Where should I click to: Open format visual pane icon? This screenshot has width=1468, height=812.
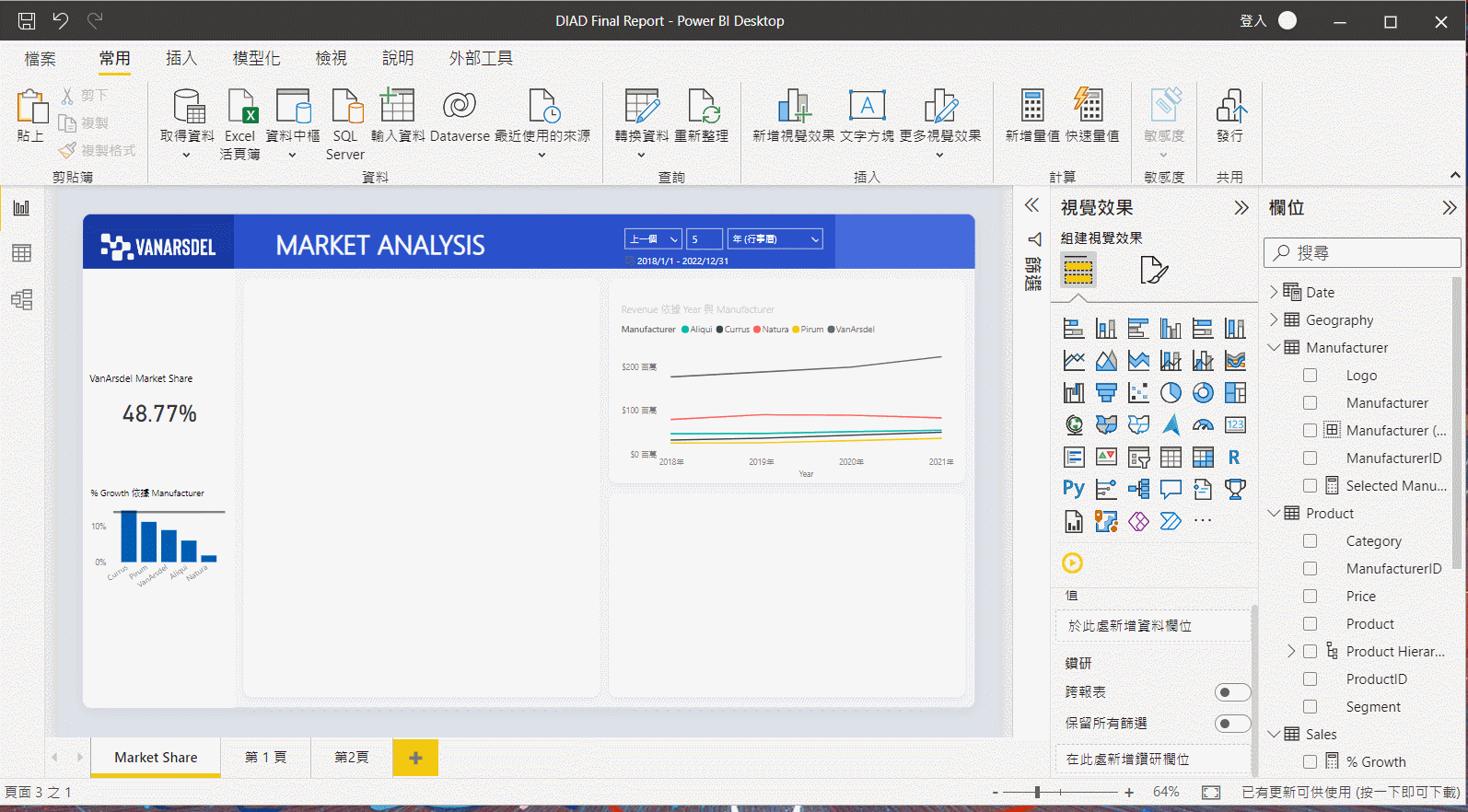(x=1153, y=271)
